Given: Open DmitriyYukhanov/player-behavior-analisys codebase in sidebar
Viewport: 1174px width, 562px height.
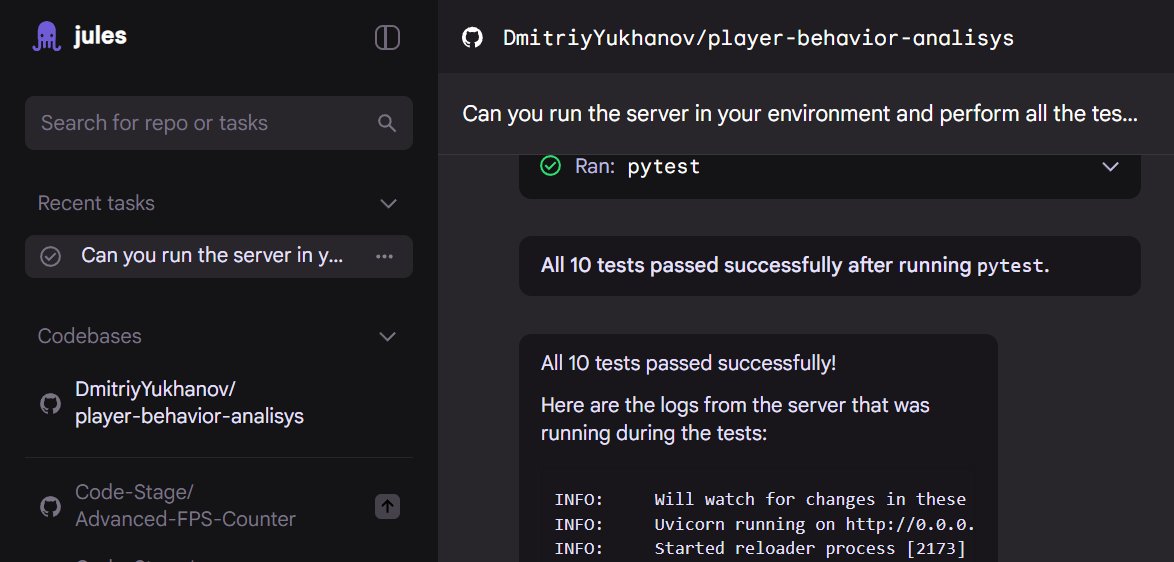Looking at the screenshot, I should [x=189, y=403].
